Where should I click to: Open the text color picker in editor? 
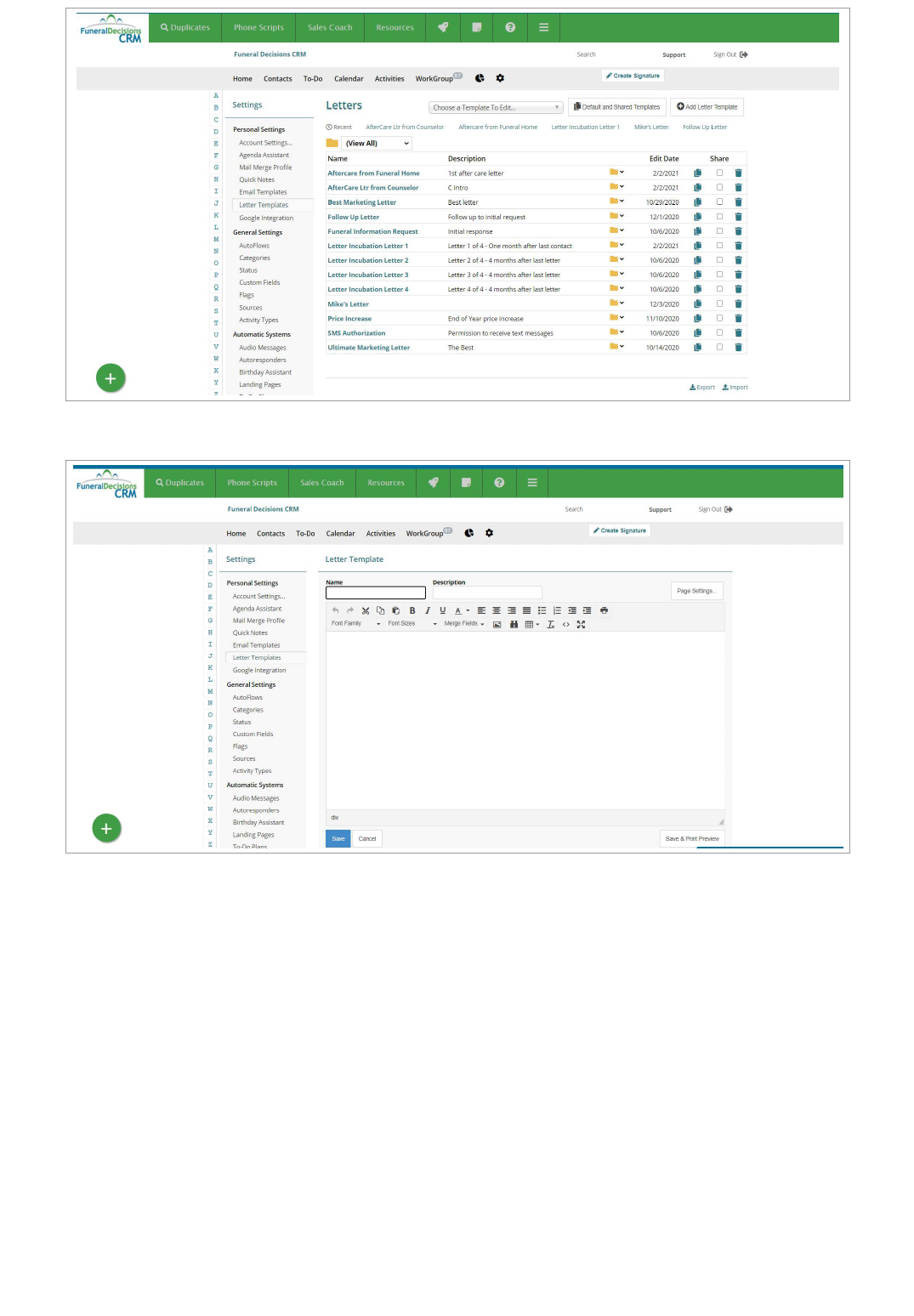[x=462, y=610]
